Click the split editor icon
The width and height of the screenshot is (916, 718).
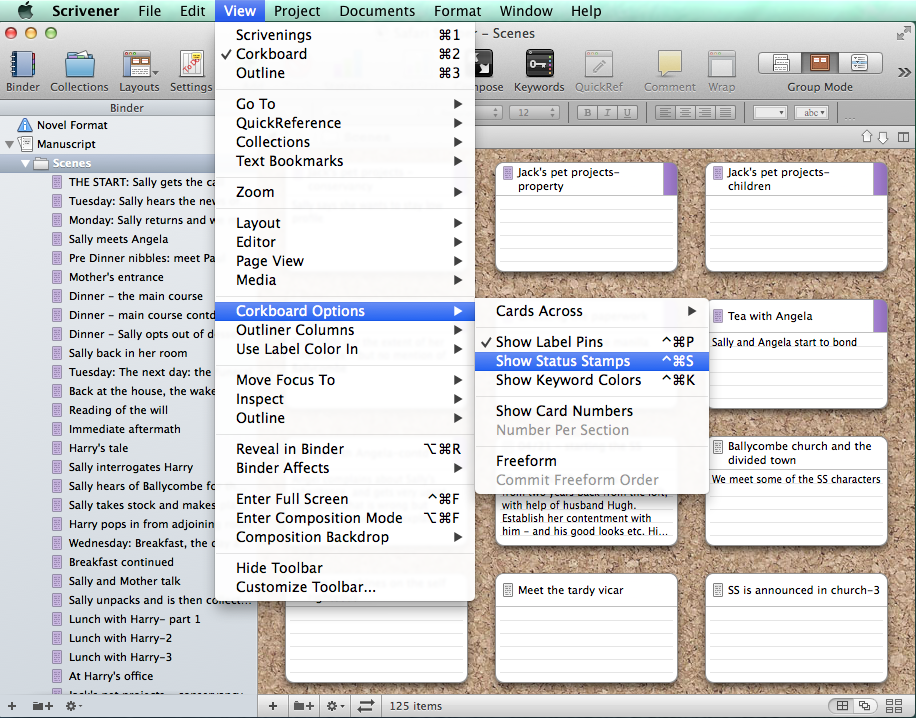903,137
